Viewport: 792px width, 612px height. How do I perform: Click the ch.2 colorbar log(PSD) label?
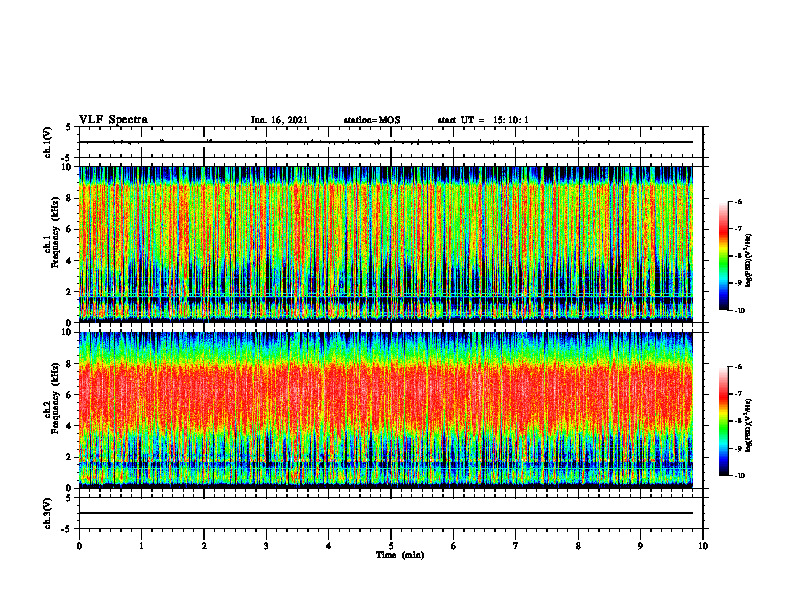point(749,424)
